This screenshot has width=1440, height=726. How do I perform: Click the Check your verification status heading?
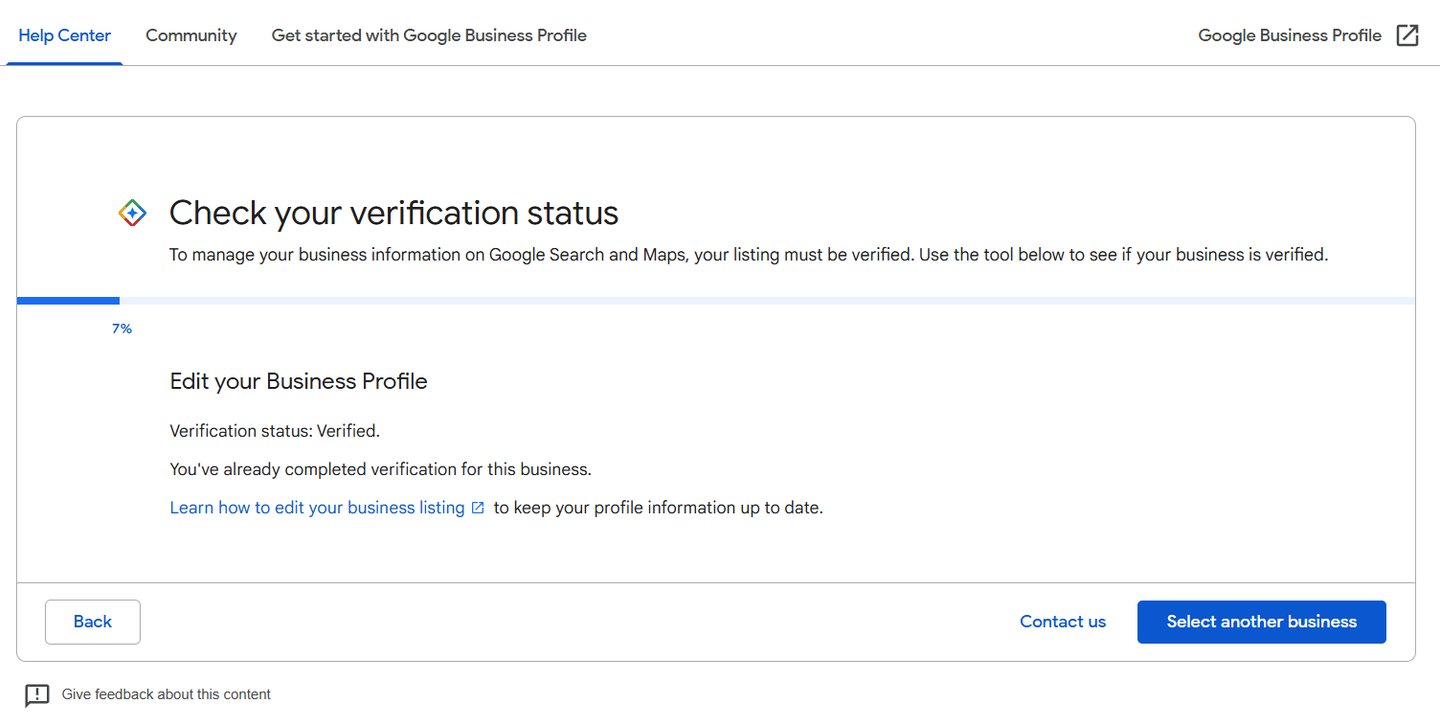pyautogui.click(x=393, y=213)
